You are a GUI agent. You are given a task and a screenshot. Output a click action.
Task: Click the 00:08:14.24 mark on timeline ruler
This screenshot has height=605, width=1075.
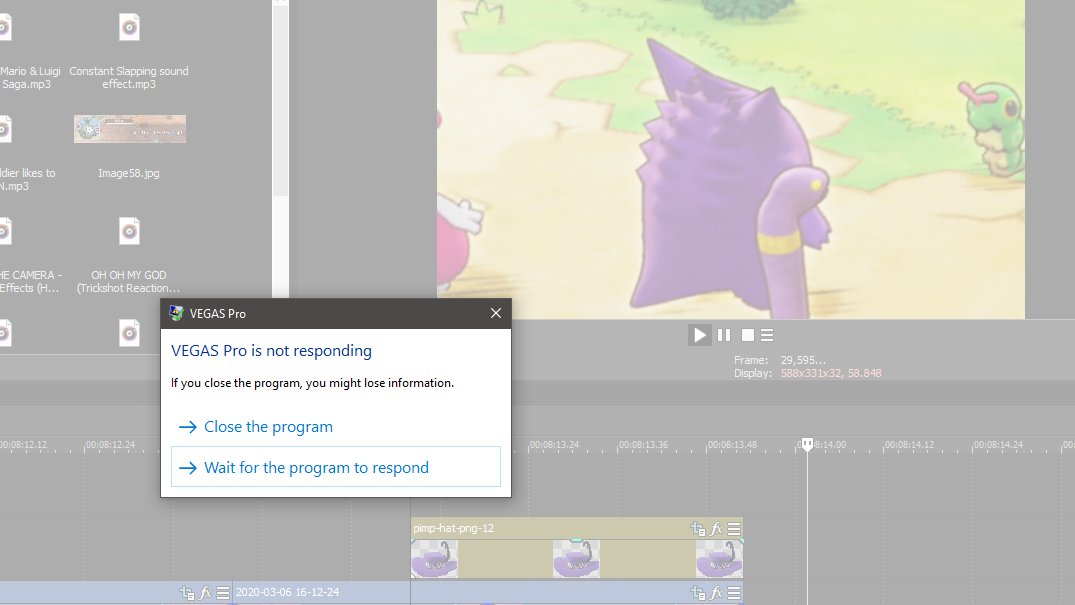pyautogui.click(x=998, y=444)
